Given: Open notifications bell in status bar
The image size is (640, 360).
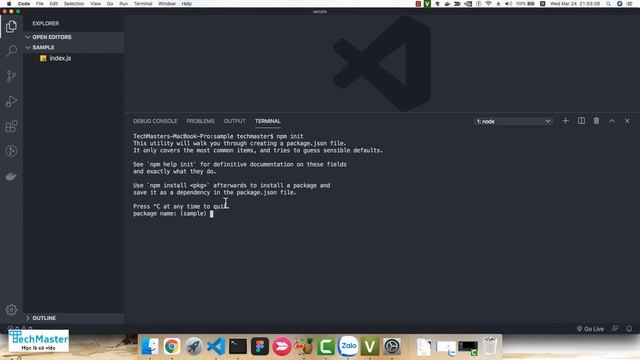Looking at the screenshot, I should click(629, 329).
